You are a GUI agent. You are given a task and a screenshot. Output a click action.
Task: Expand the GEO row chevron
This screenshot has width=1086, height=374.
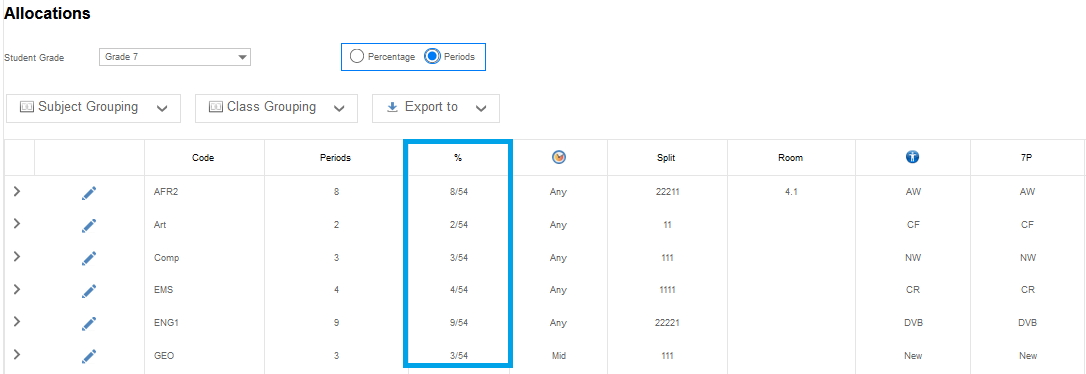click(17, 355)
